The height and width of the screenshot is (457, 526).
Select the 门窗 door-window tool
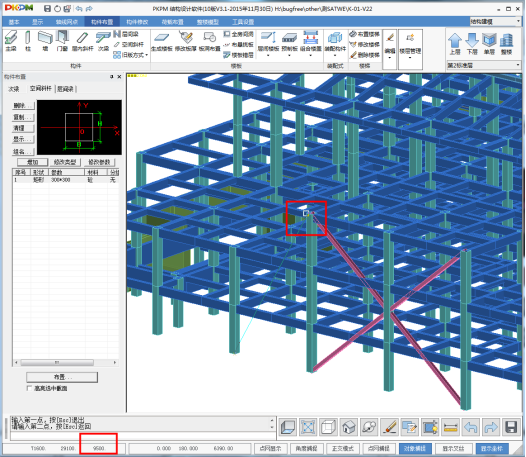[x=62, y=41]
